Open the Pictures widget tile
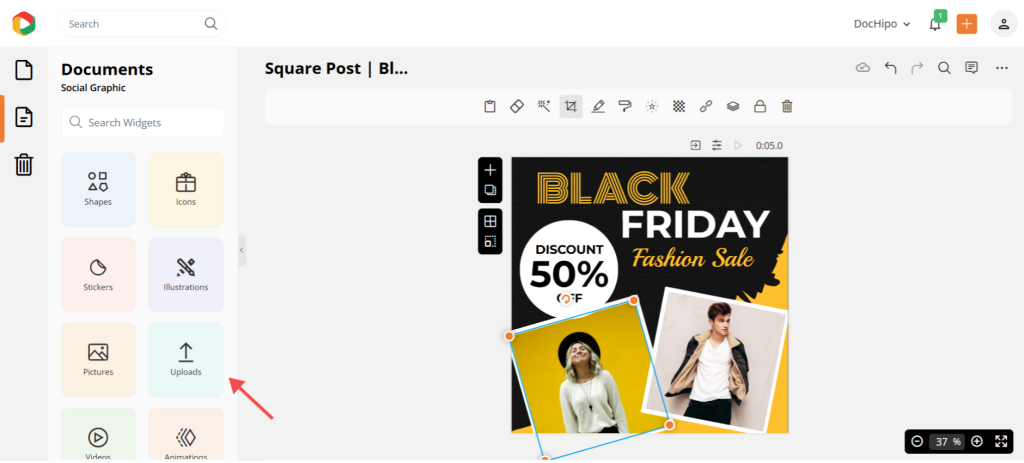This screenshot has width=1024, height=463. [98, 359]
